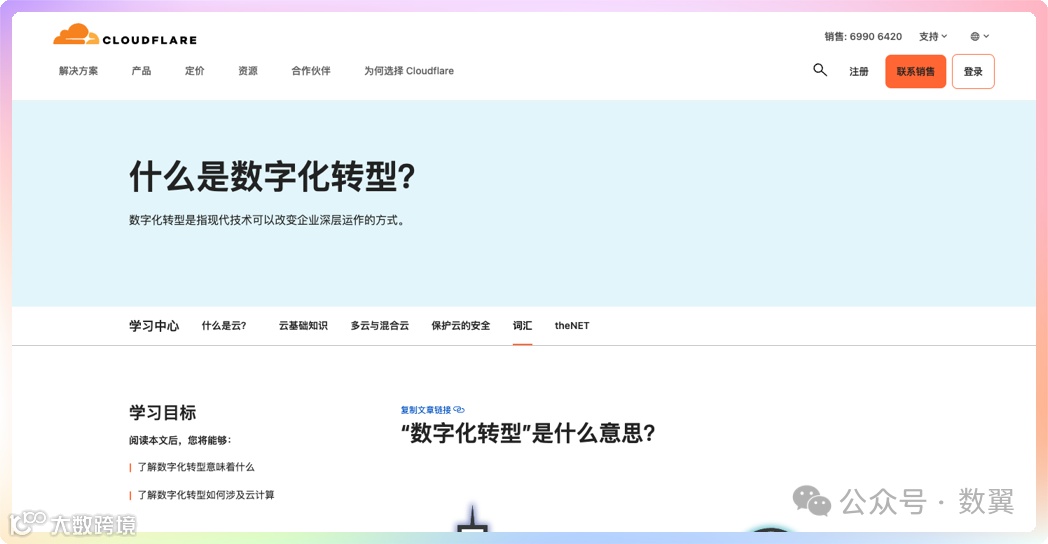Image resolution: width=1048 pixels, height=544 pixels.
Task: Open the globe language selector
Action: tap(979, 37)
